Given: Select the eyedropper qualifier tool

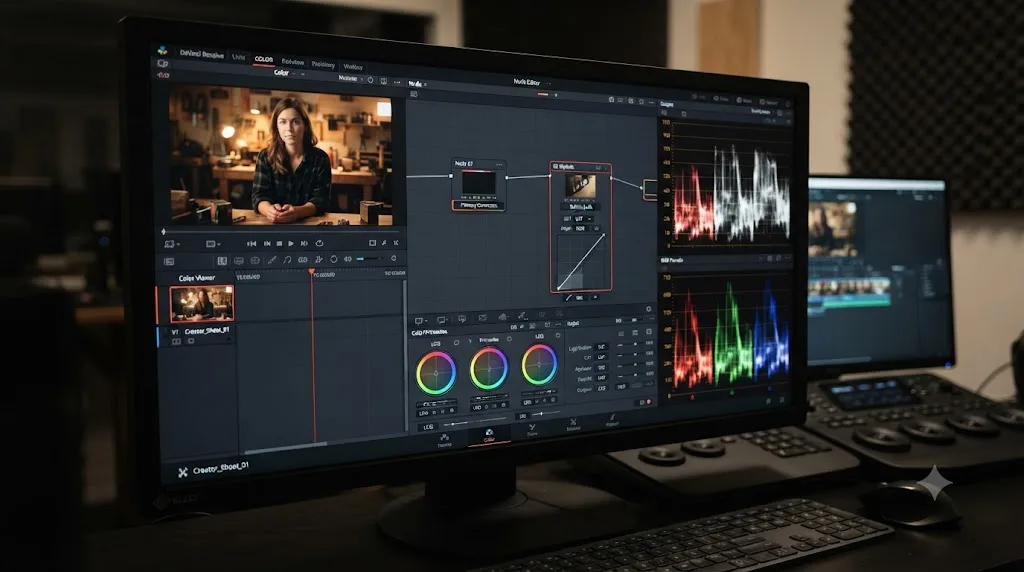Looking at the screenshot, I should [x=272, y=260].
